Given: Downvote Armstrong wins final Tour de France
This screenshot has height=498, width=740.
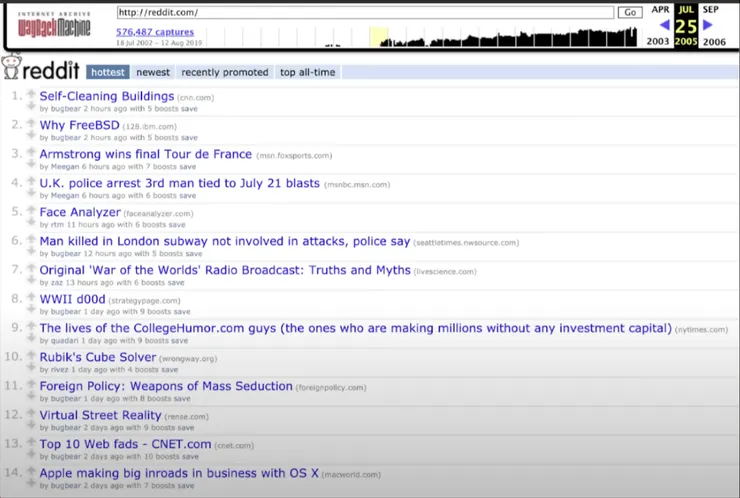Looking at the screenshot, I should pos(31,164).
